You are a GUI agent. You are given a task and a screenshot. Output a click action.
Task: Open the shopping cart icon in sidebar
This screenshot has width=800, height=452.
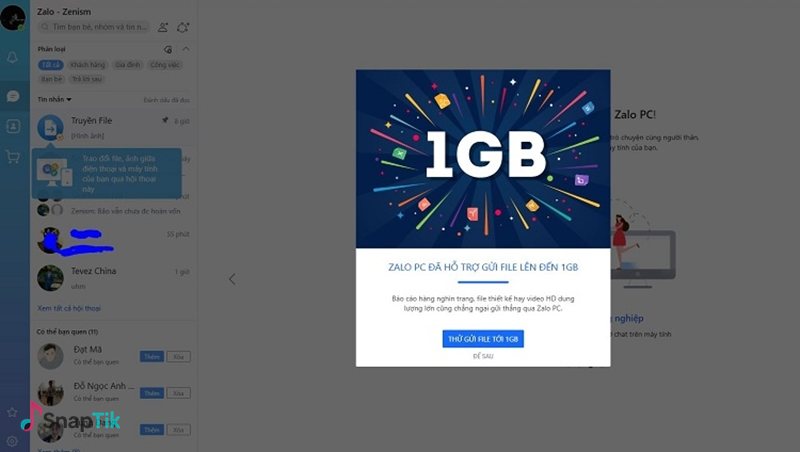tap(13, 156)
